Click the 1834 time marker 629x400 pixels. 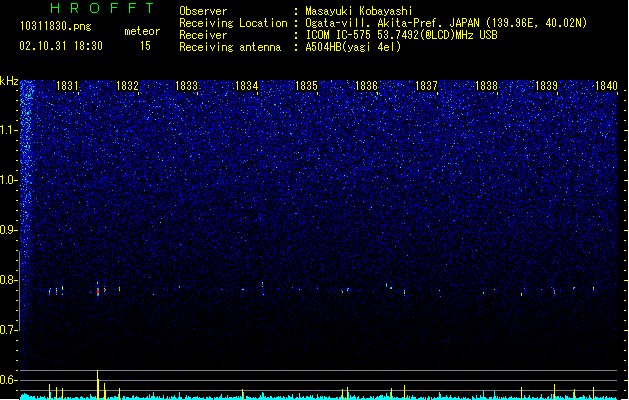[x=246, y=86]
